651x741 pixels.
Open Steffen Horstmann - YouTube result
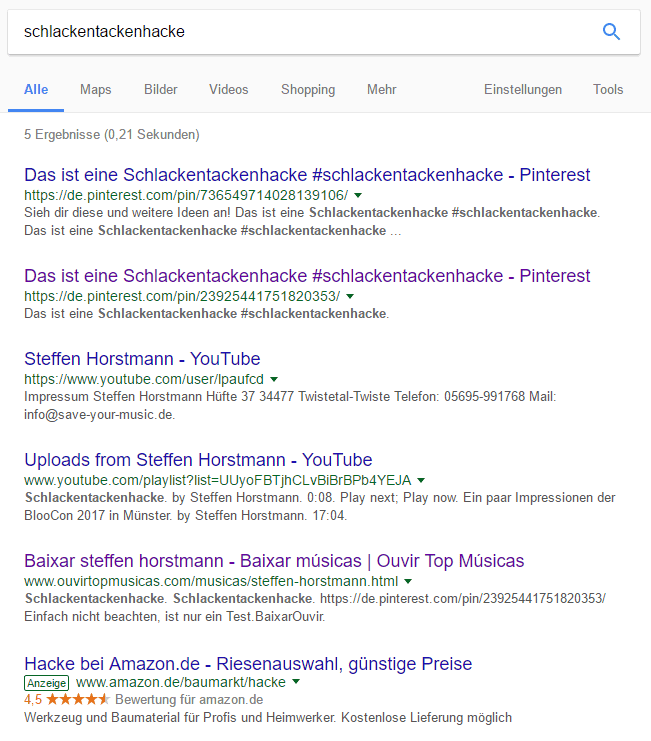pos(142,359)
